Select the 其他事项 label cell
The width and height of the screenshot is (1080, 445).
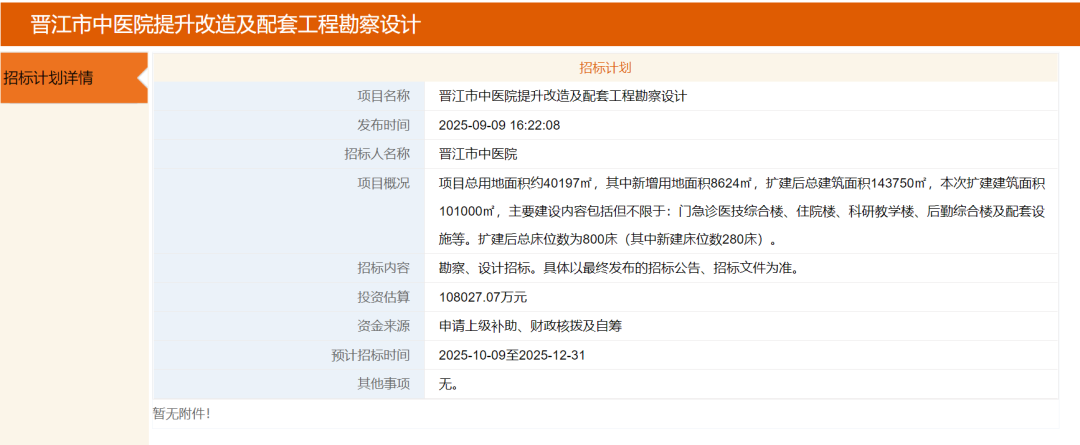[x=289, y=384]
